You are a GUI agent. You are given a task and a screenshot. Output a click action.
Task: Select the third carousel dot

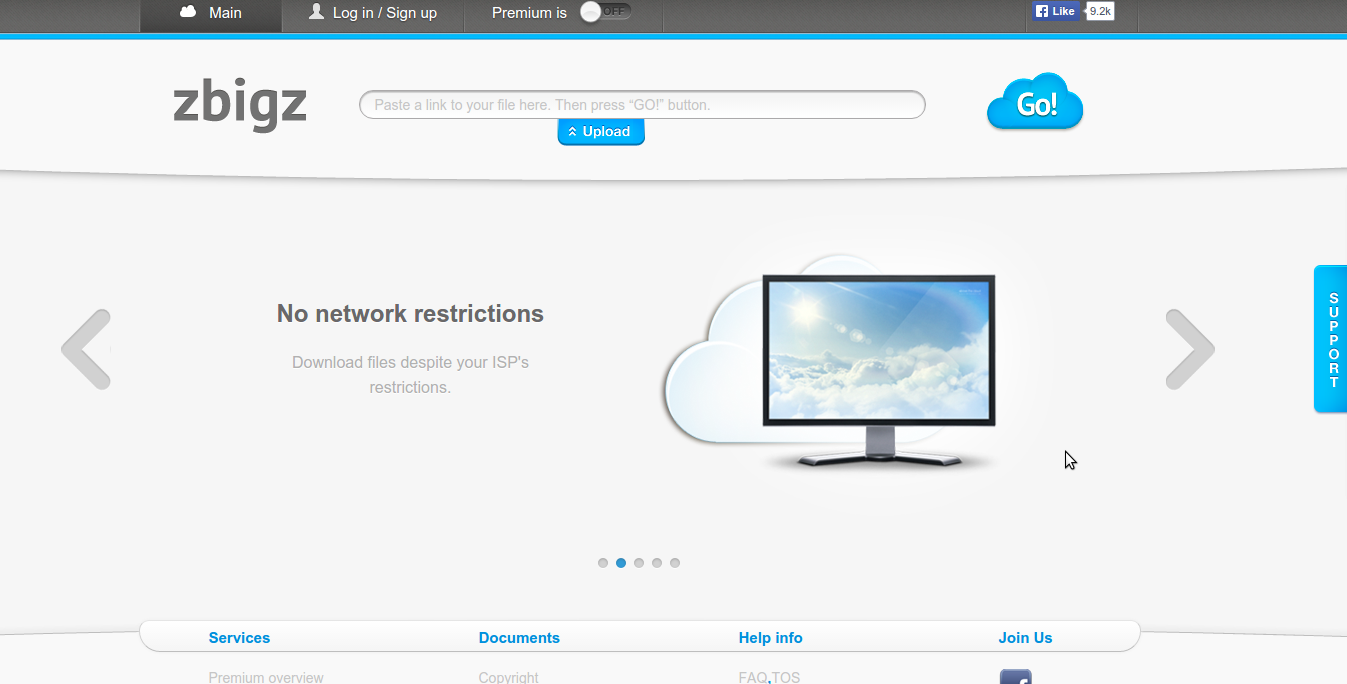(639, 563)
